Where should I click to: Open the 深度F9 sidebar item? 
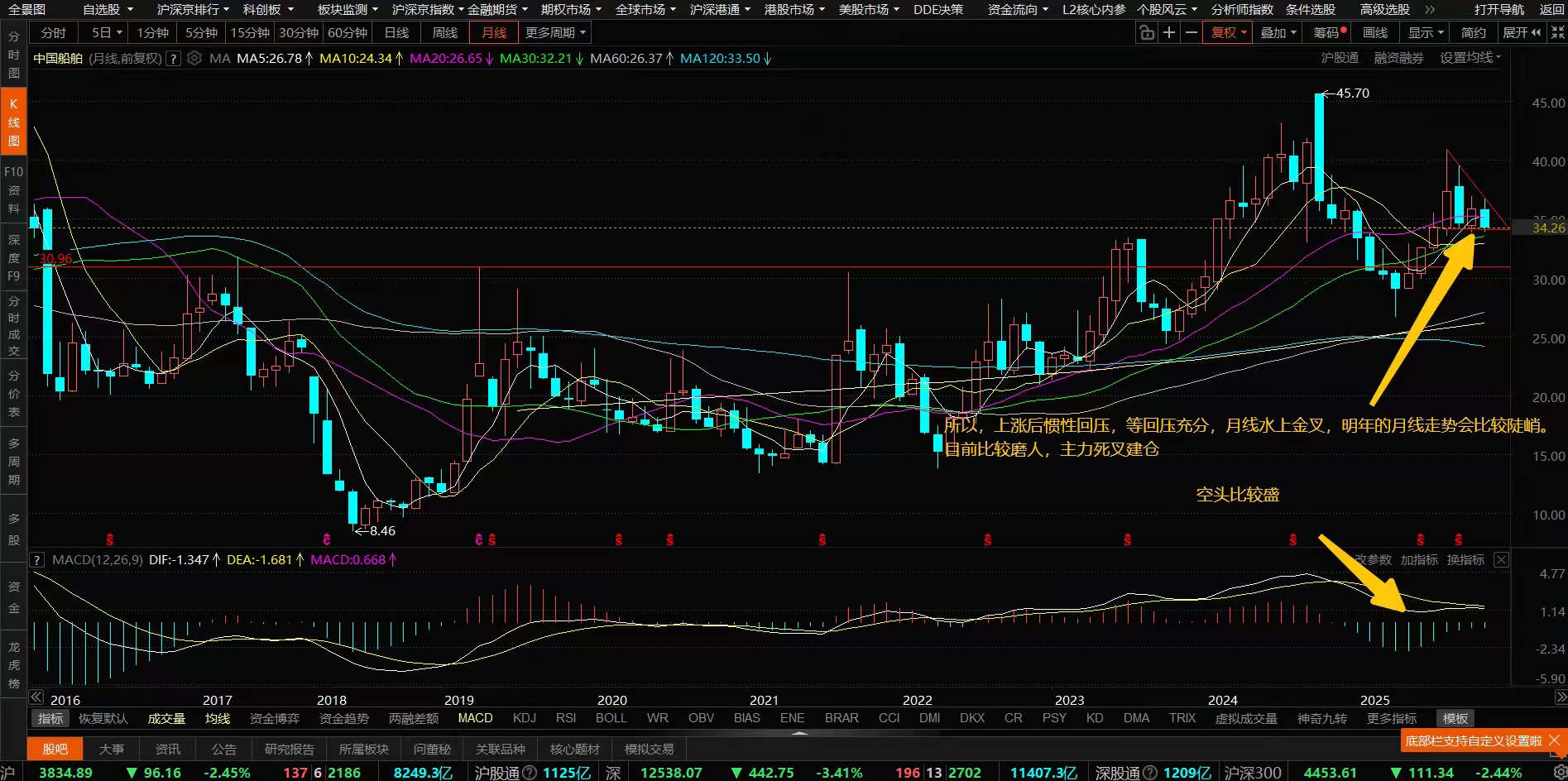click(13, 257)
